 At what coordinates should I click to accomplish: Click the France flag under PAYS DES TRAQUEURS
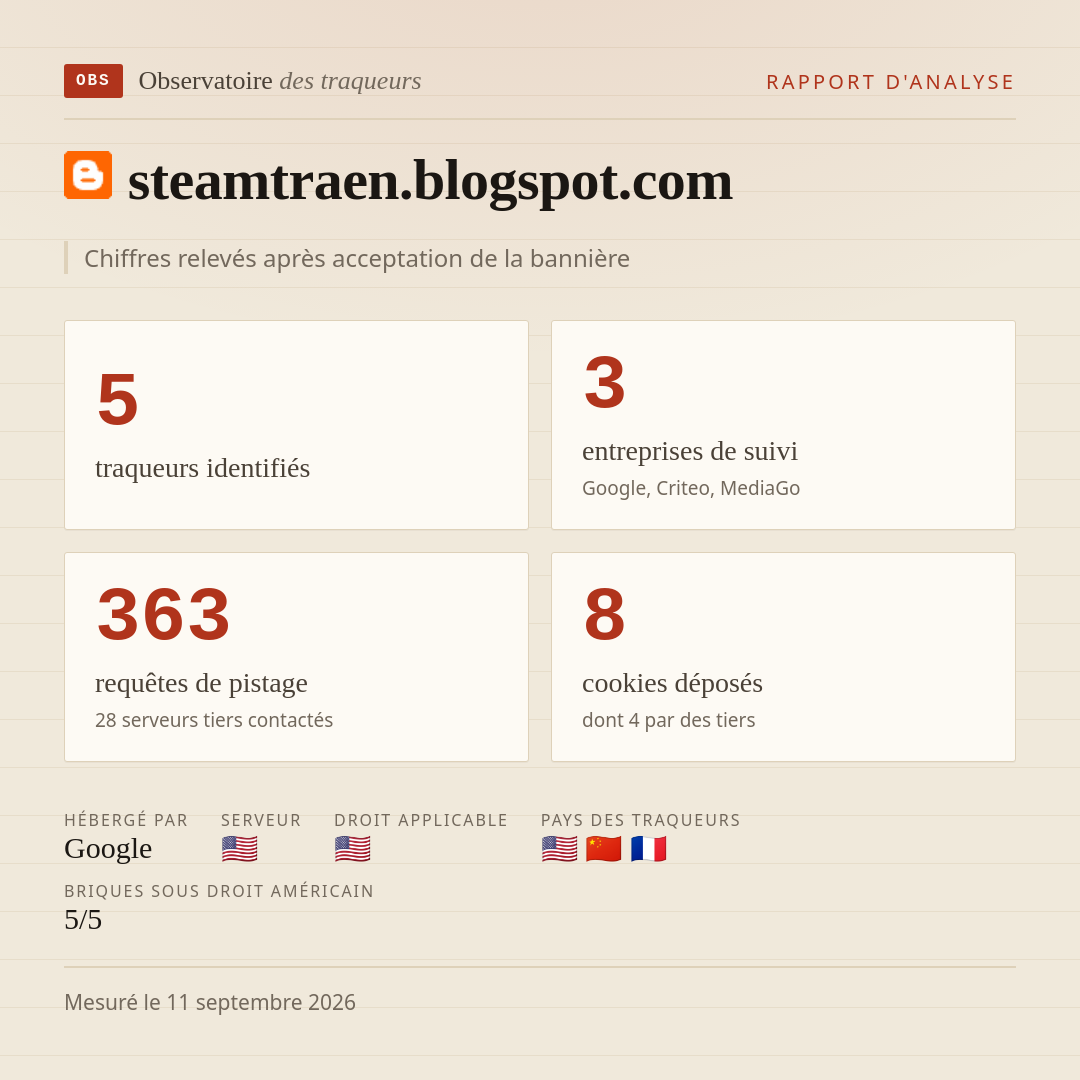648,849
